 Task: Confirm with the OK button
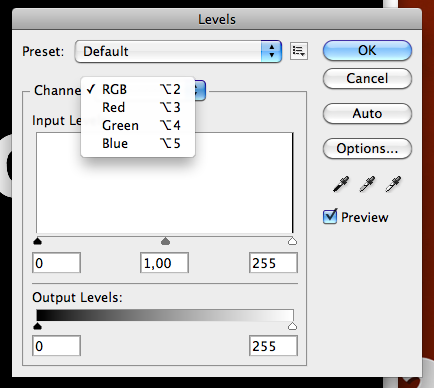pyautogui.click(x=367, y=51)
